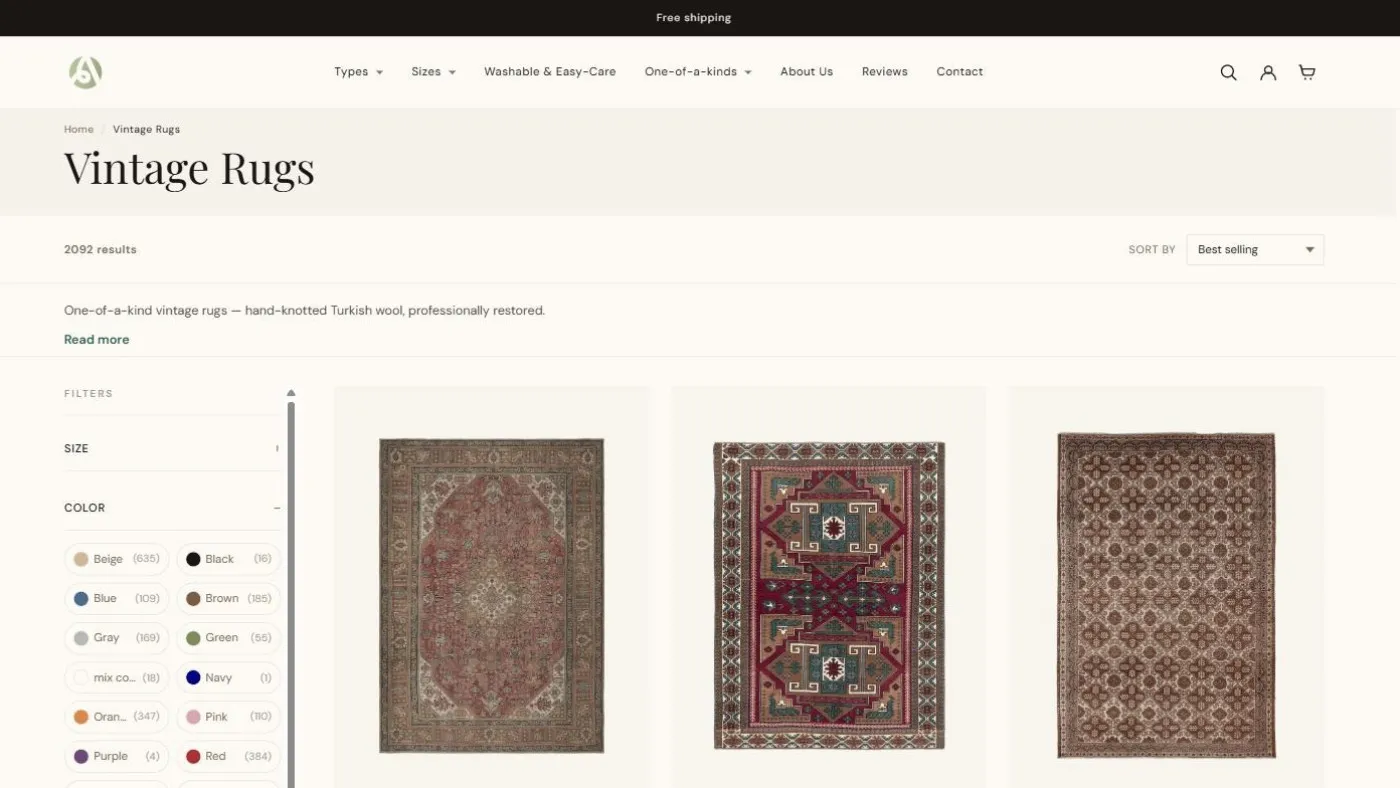Click the 'FILTERS' panel label
Viewport: 1400px width, 788px height.
88,394
